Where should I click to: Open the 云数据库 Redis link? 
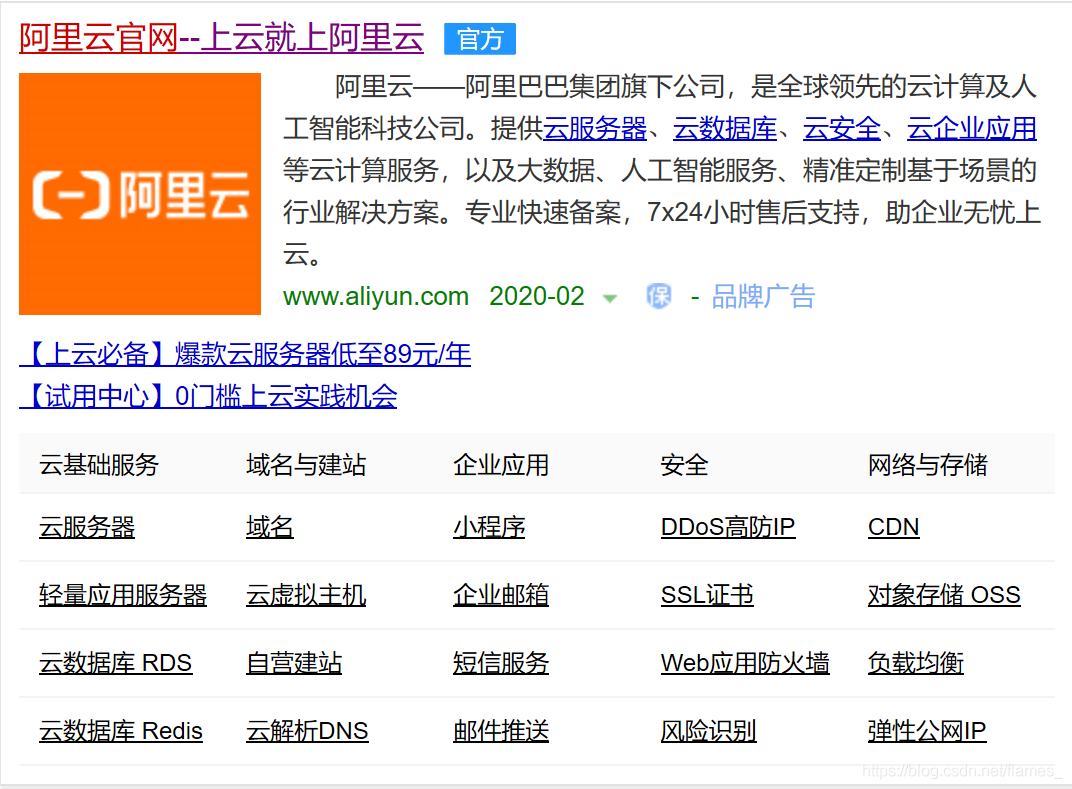[121, 731]
